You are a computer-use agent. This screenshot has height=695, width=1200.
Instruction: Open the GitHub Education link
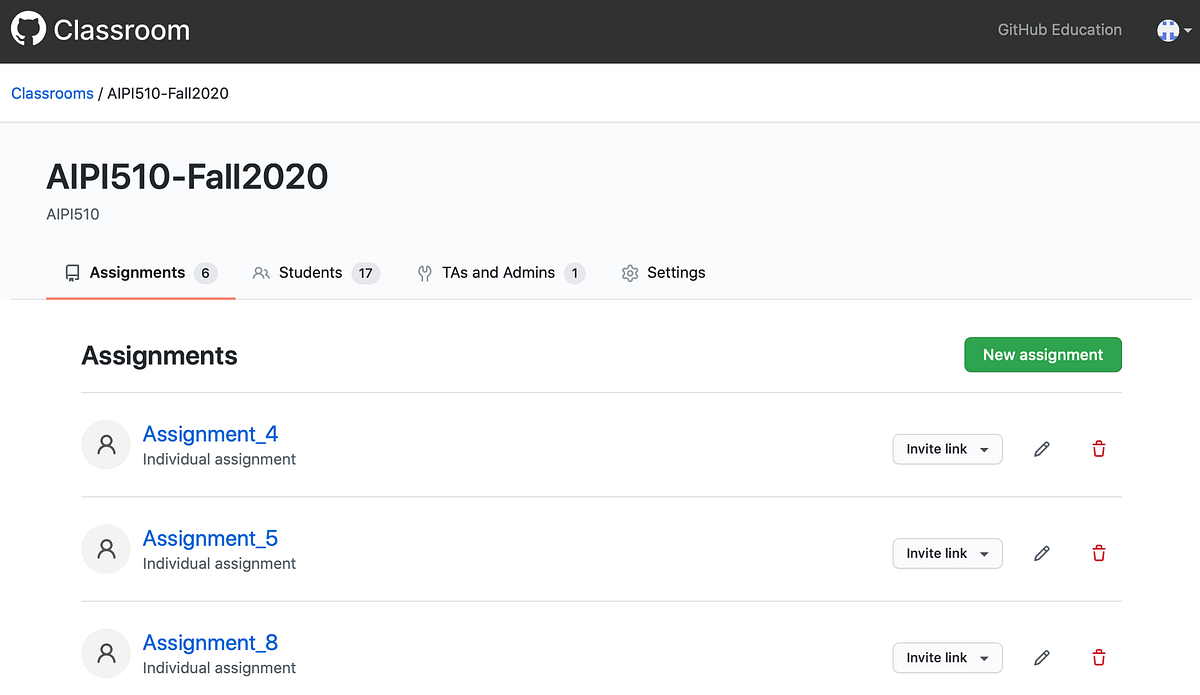pos(1059,29)
